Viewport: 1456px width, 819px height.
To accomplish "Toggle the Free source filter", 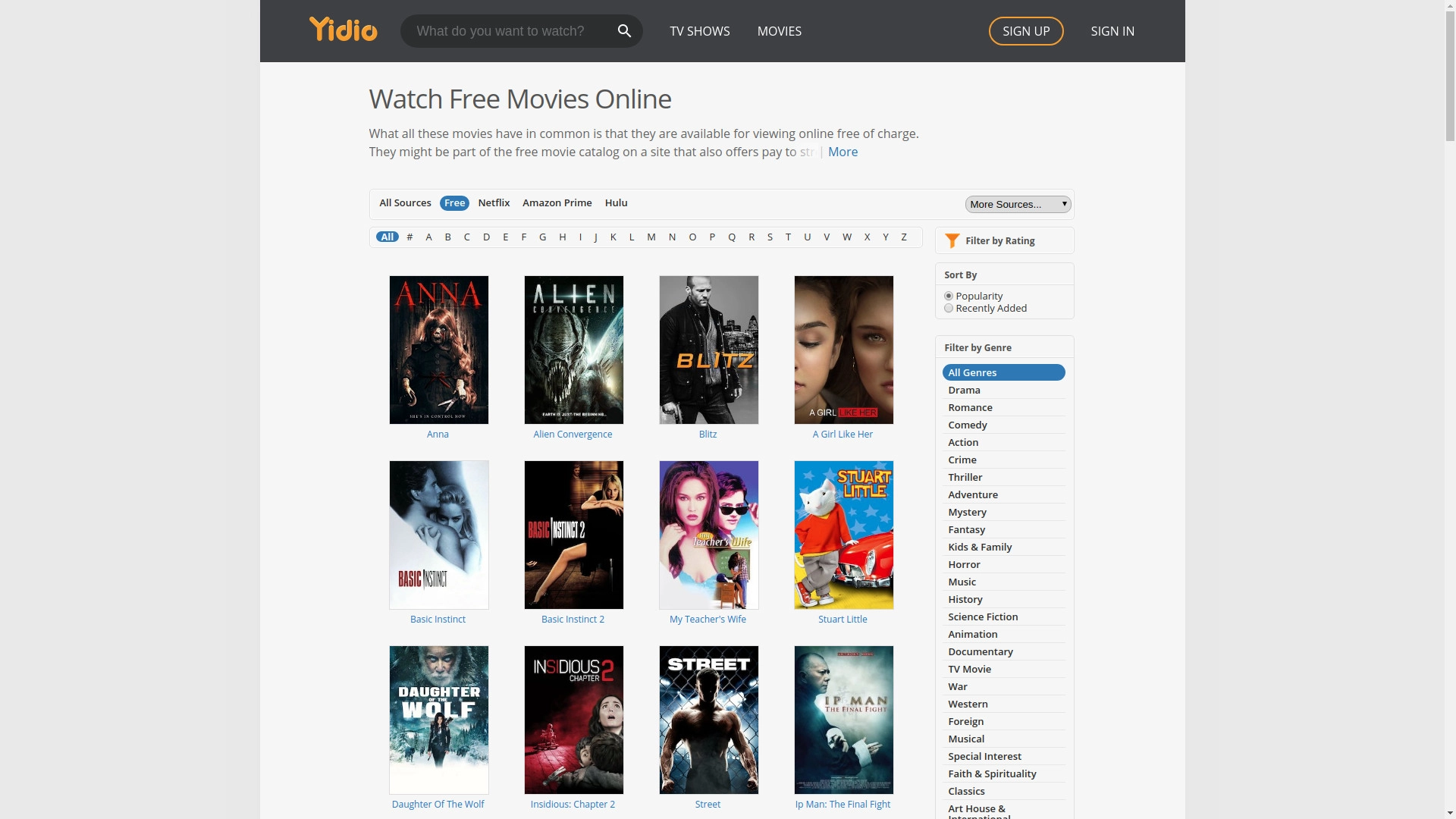I will 454,203.
